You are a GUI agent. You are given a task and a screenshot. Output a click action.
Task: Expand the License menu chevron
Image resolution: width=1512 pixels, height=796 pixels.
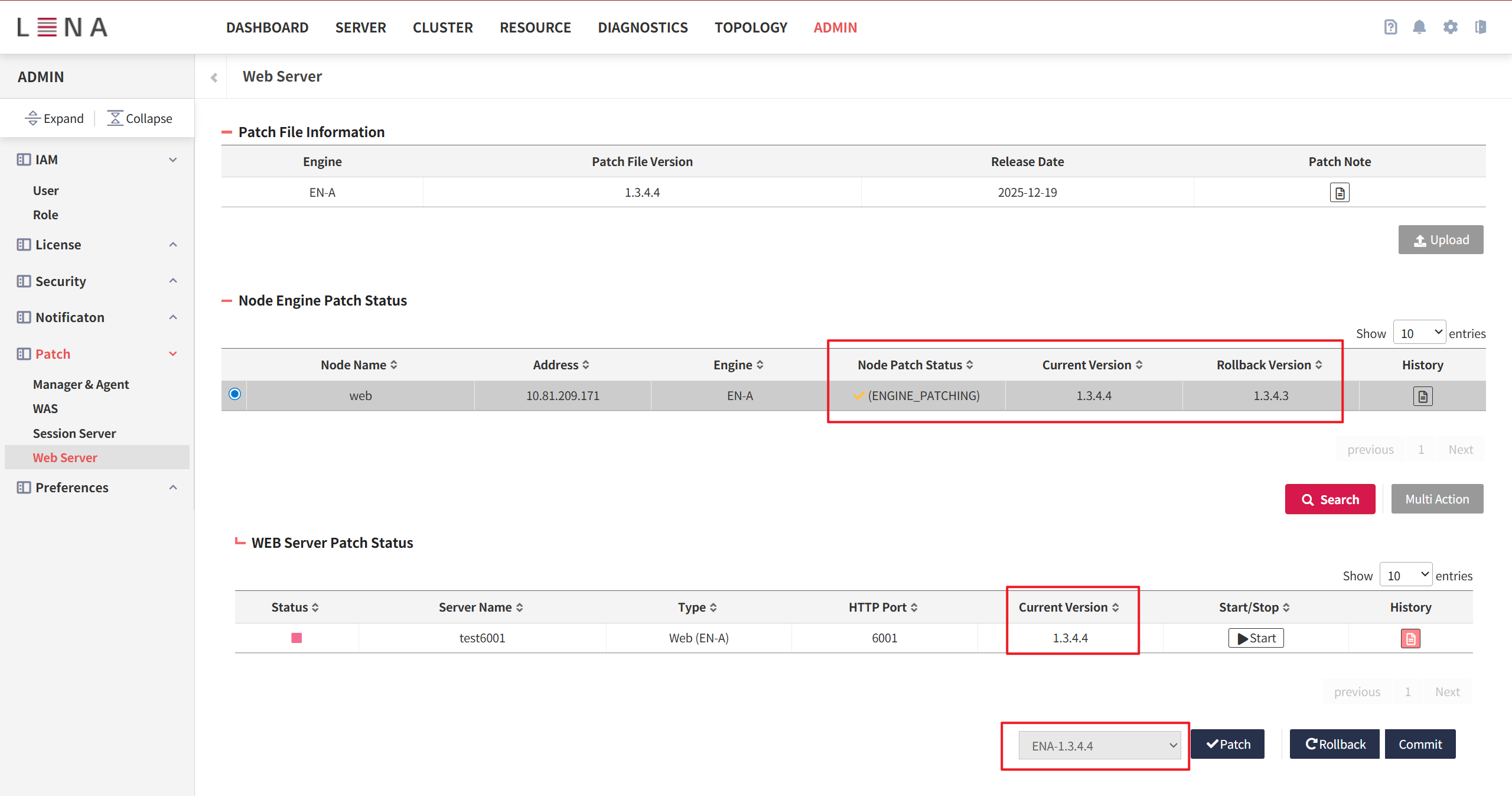173,245
